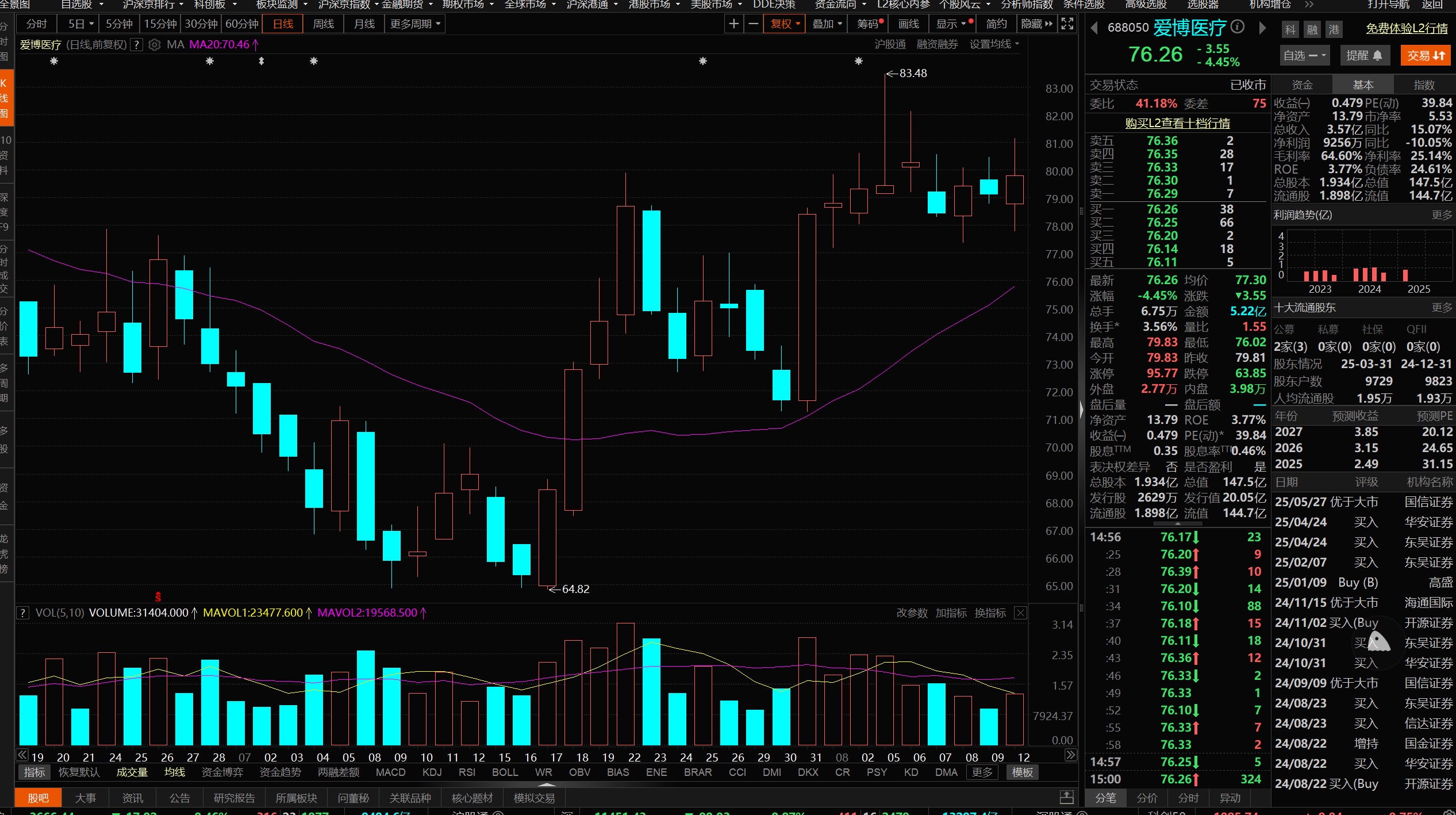Click the red dollar dividend marker
The height and width of the screenshot is (815, 1456).
click(x=158, y=597)
